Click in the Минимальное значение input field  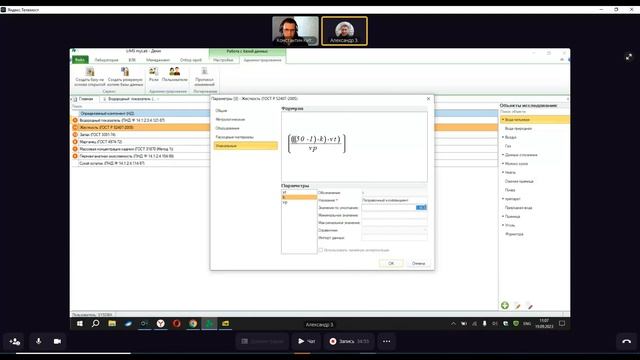click(394, 215)
